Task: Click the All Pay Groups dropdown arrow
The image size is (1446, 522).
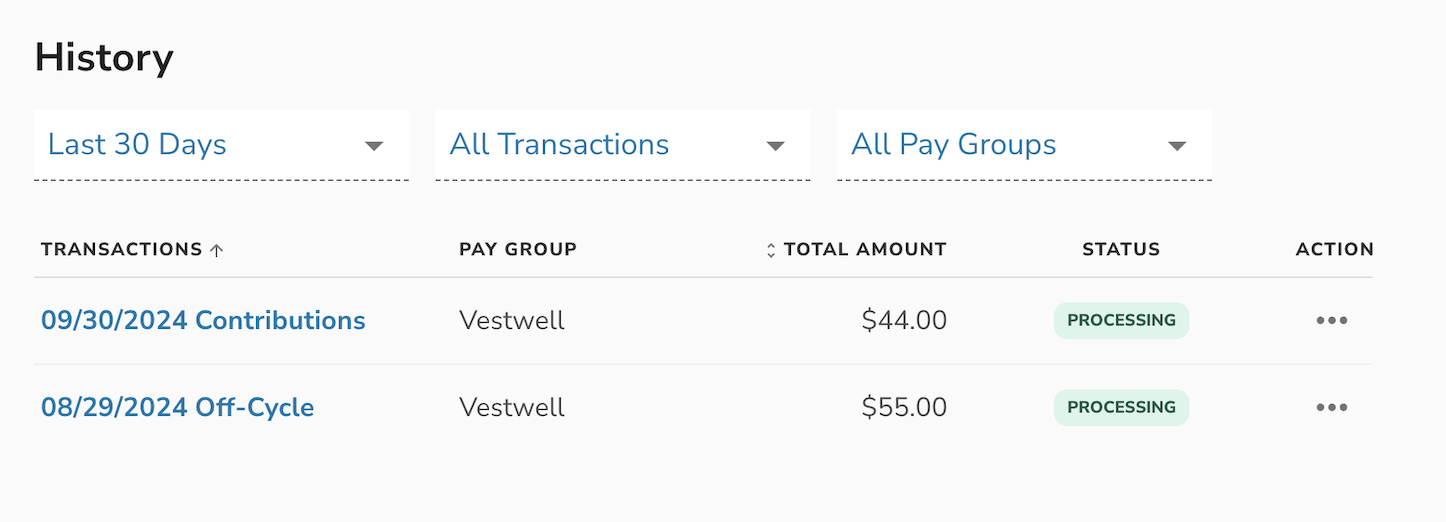Action: (x=1177, y=146)
